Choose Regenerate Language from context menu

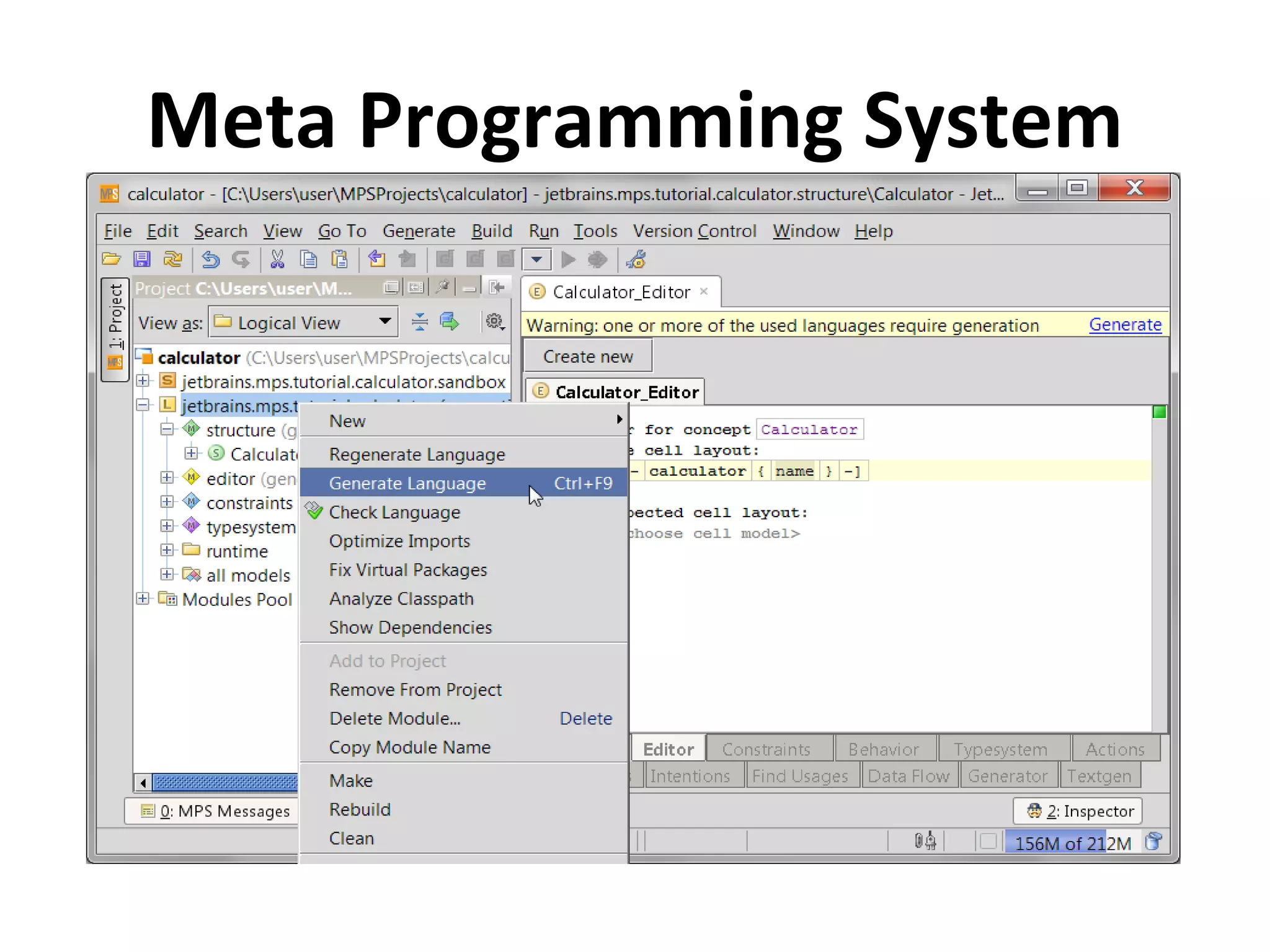[464, 455]
